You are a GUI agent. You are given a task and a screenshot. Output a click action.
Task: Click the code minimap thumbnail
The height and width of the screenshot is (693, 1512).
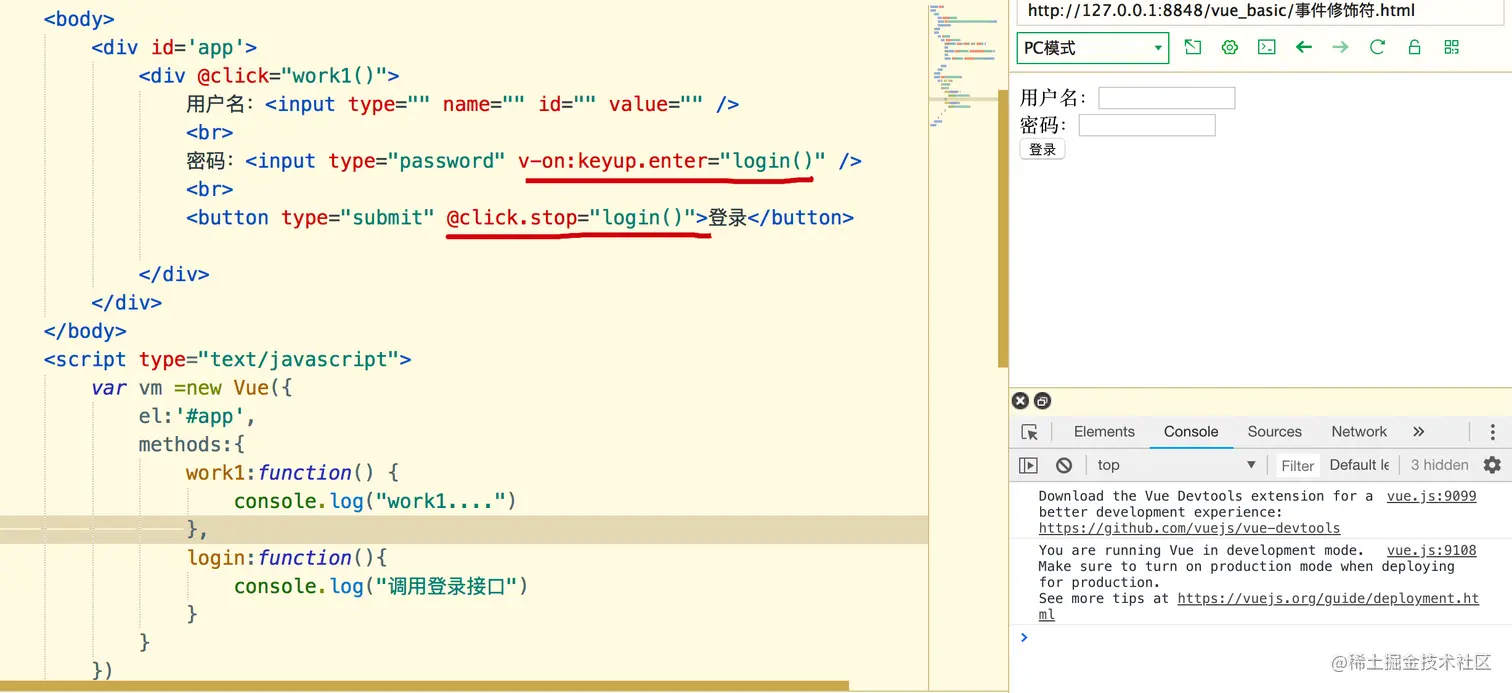[x=964, y=65]
